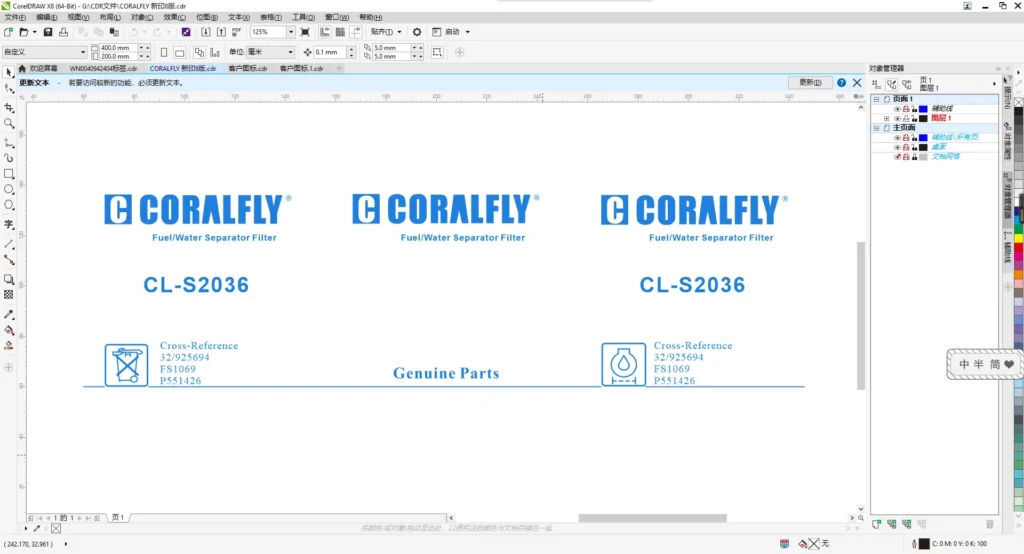Select the Crop tool
1024x554 pixels.
[x=8, y=107]
